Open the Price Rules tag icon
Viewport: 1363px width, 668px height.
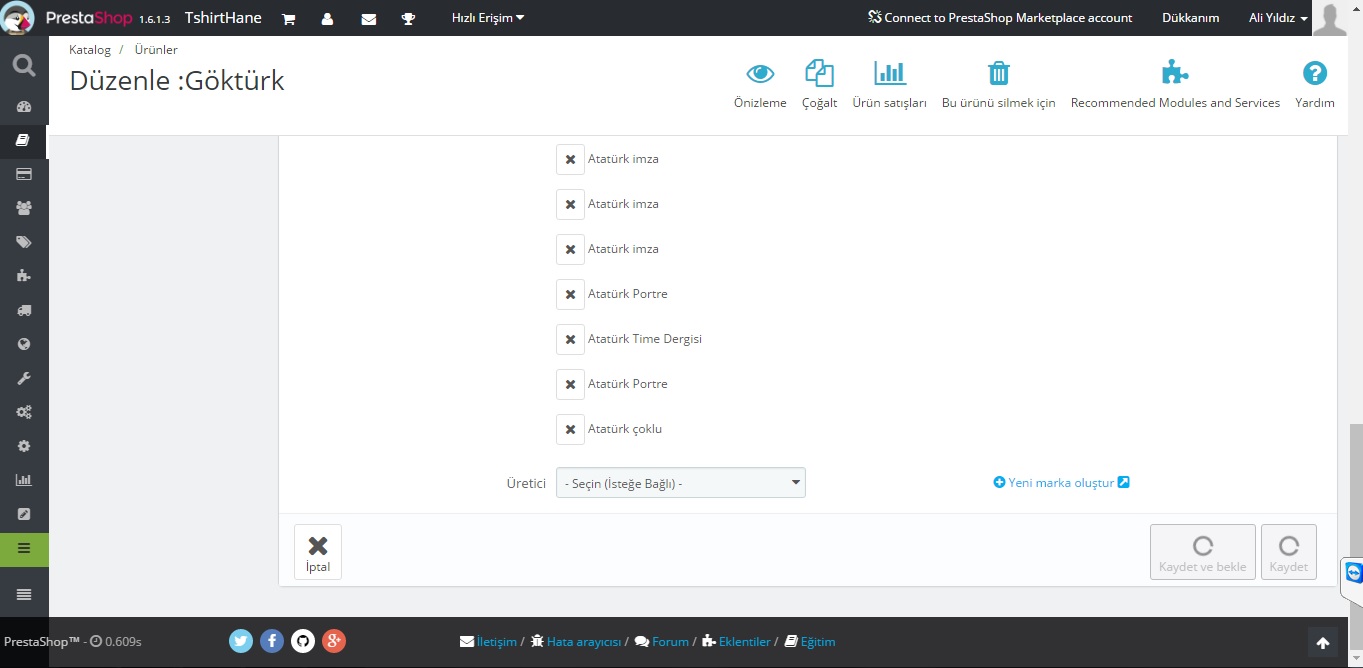point(24,242)
